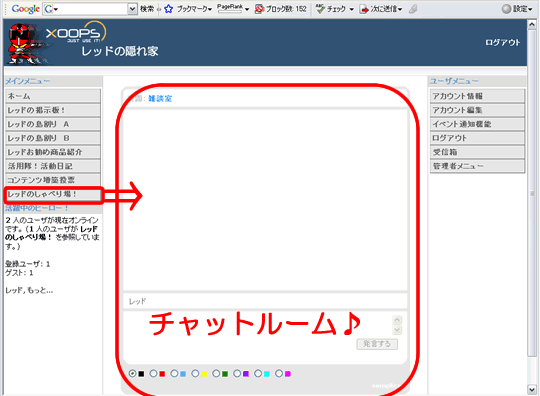Click the spell check icon

[320, 9]
